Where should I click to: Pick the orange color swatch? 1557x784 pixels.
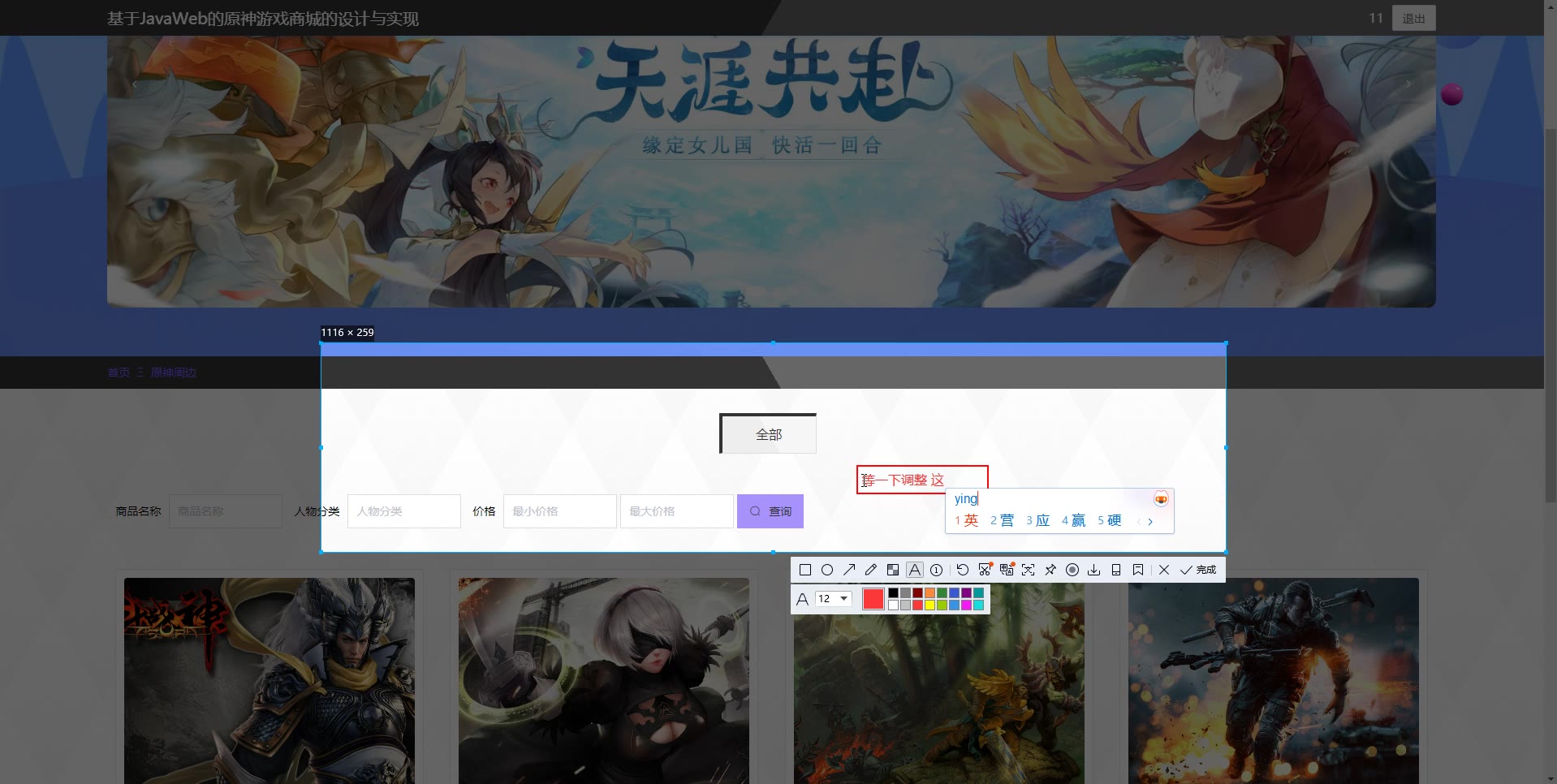[929, 593]
